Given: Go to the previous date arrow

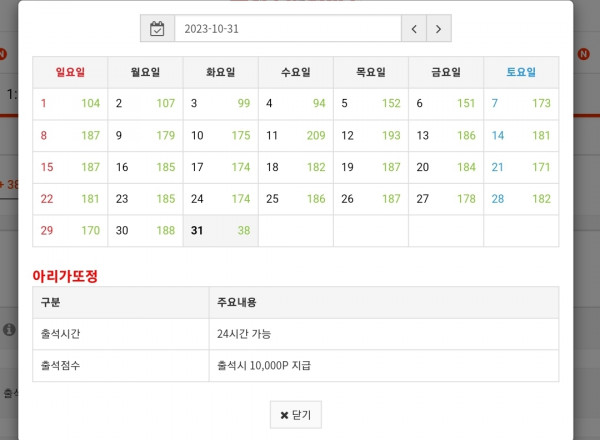Looking at the screenshot, I should pos(414,29).
